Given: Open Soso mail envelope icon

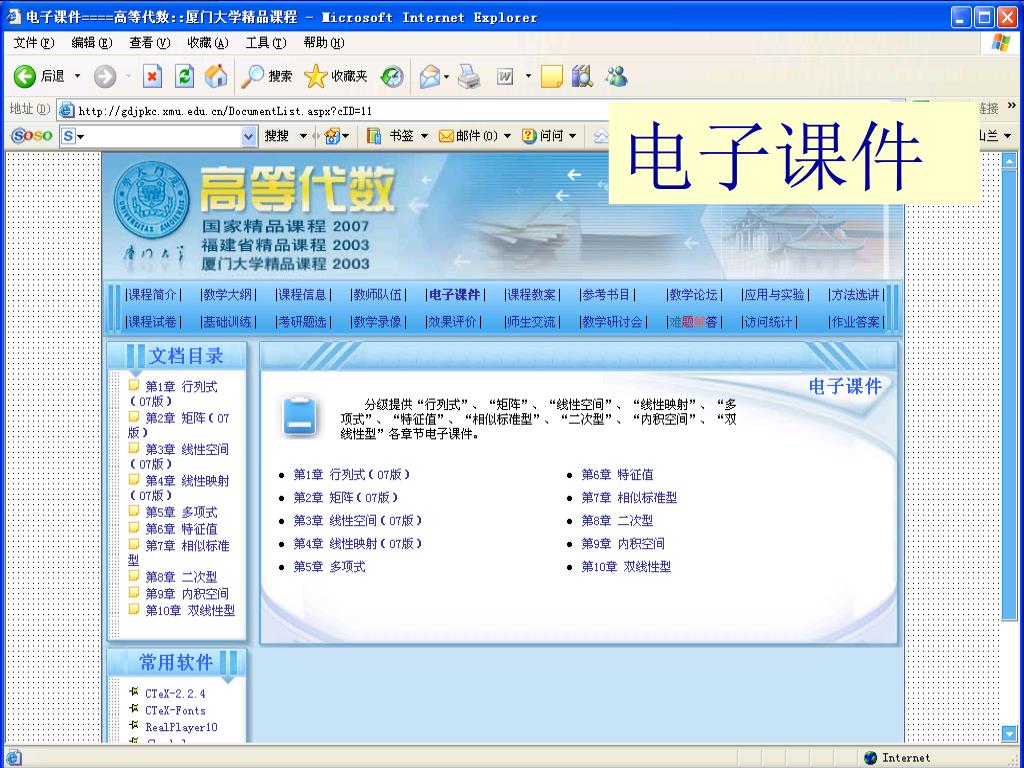Looking at the screenshot, I should 446,136.
